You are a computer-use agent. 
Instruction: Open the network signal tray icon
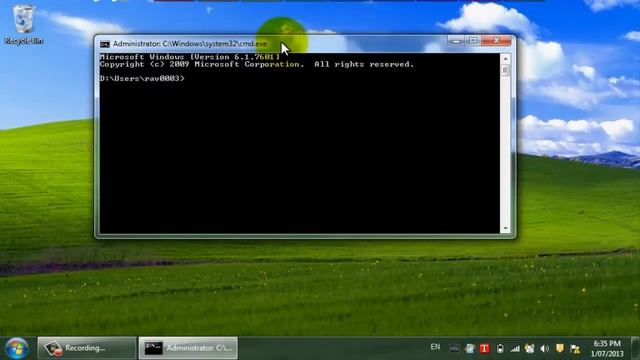[x=515, y=349]
